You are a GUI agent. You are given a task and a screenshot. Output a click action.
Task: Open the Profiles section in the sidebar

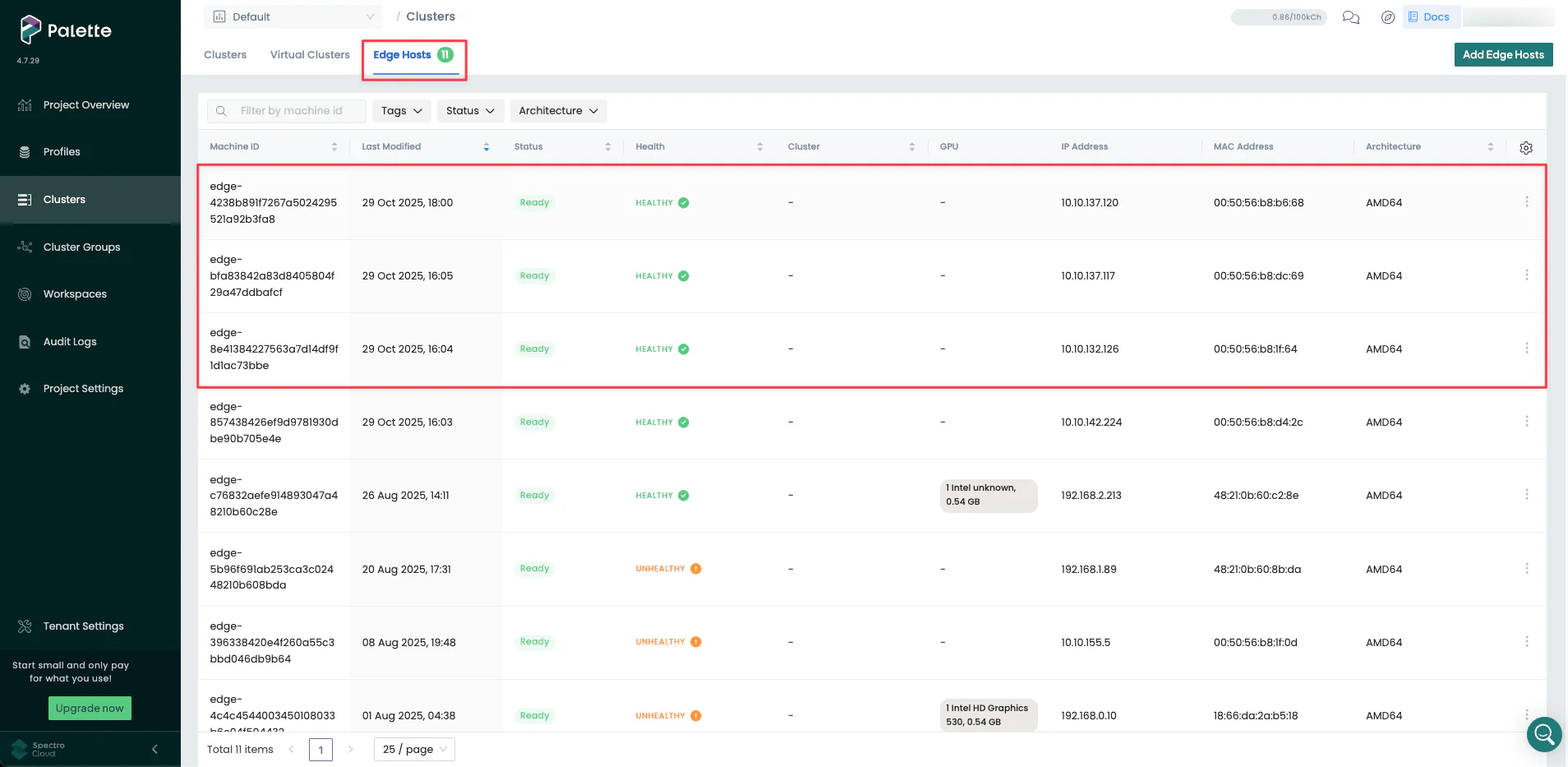pos(62,151)
